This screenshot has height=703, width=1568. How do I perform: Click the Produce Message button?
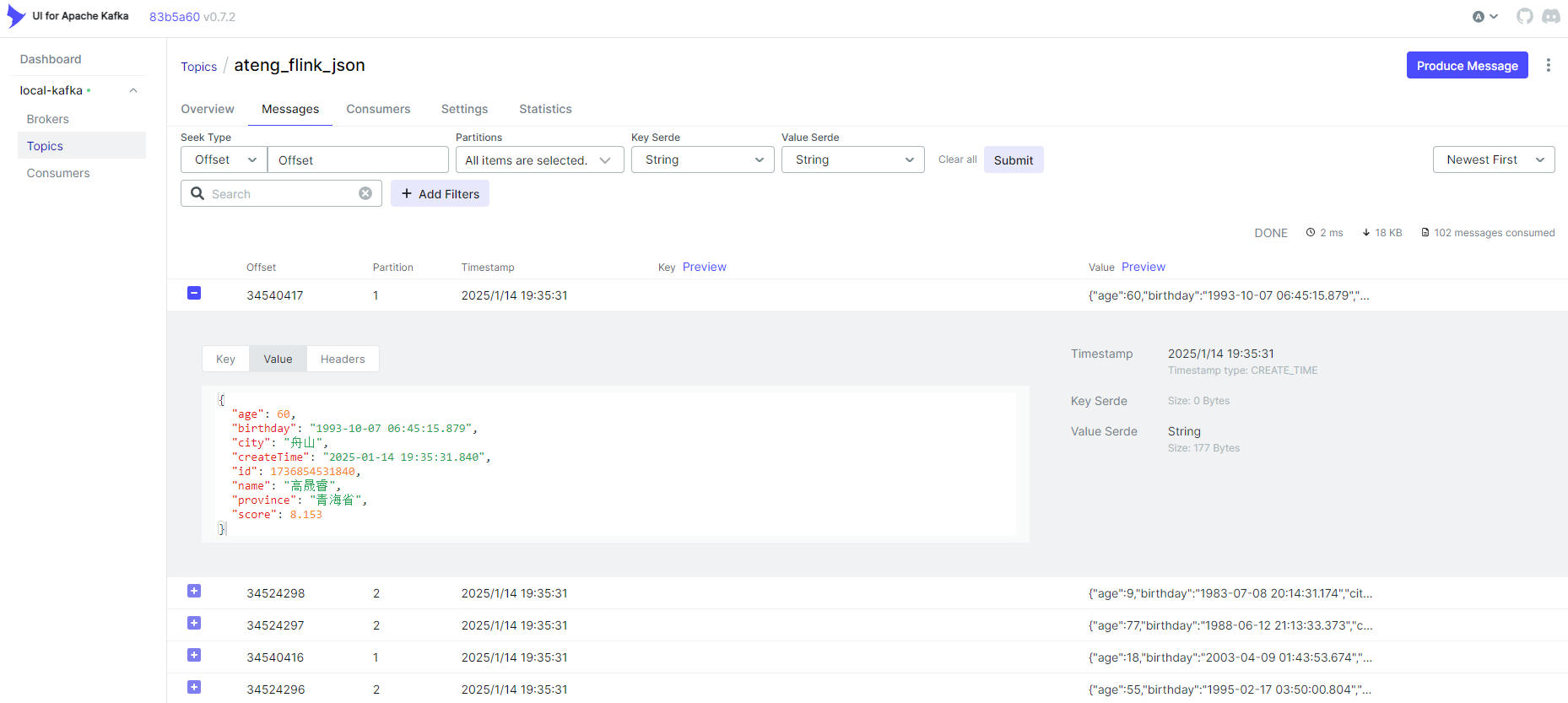tap(1467, 66)
